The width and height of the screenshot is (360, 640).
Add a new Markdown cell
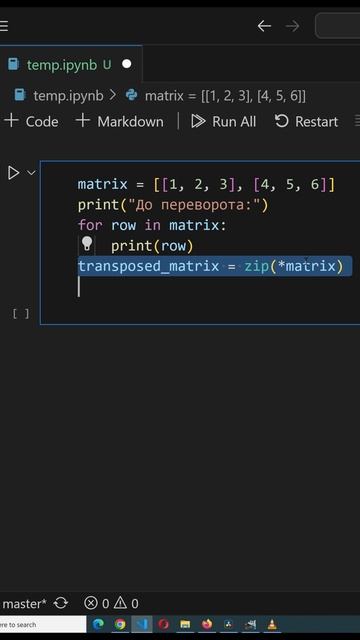[x=120, y=121]
